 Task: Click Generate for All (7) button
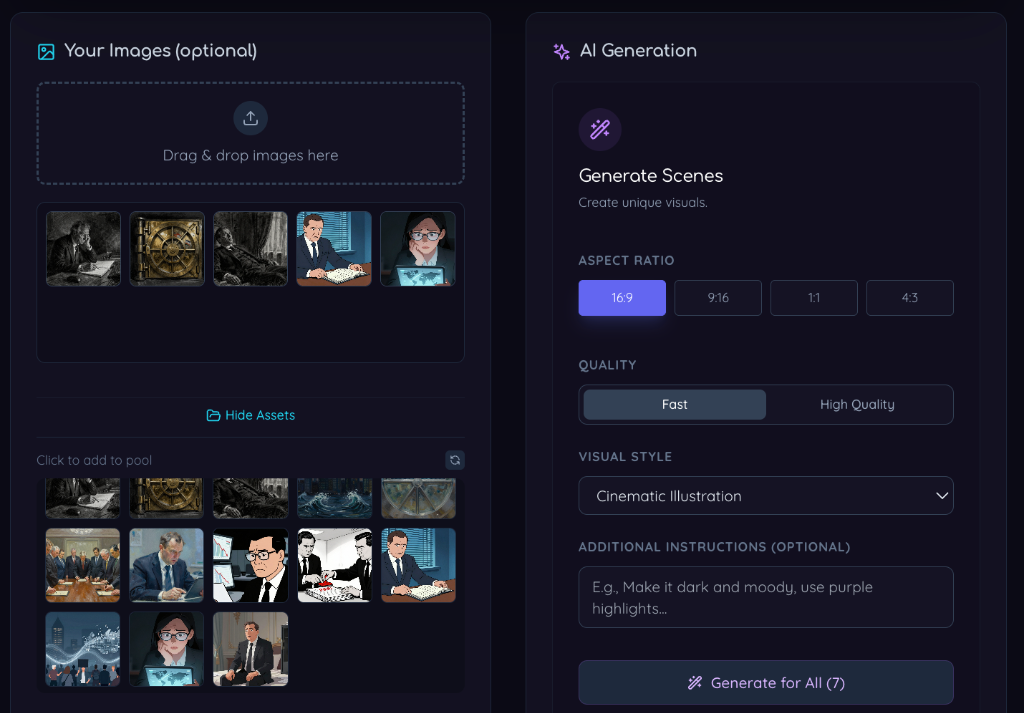tap(765, 683)
